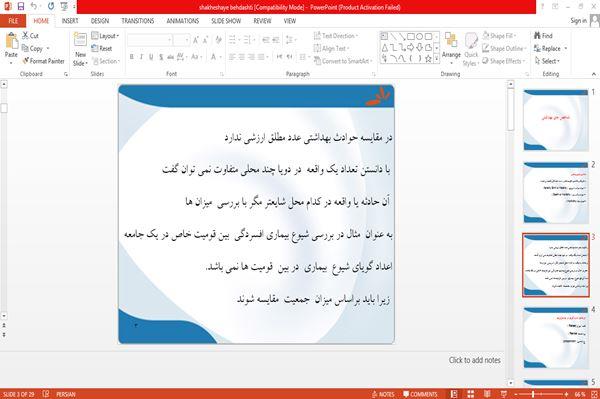Open Quick Styles gallery
The width and height of the screenshot is (600, 399).
[471, 50]
